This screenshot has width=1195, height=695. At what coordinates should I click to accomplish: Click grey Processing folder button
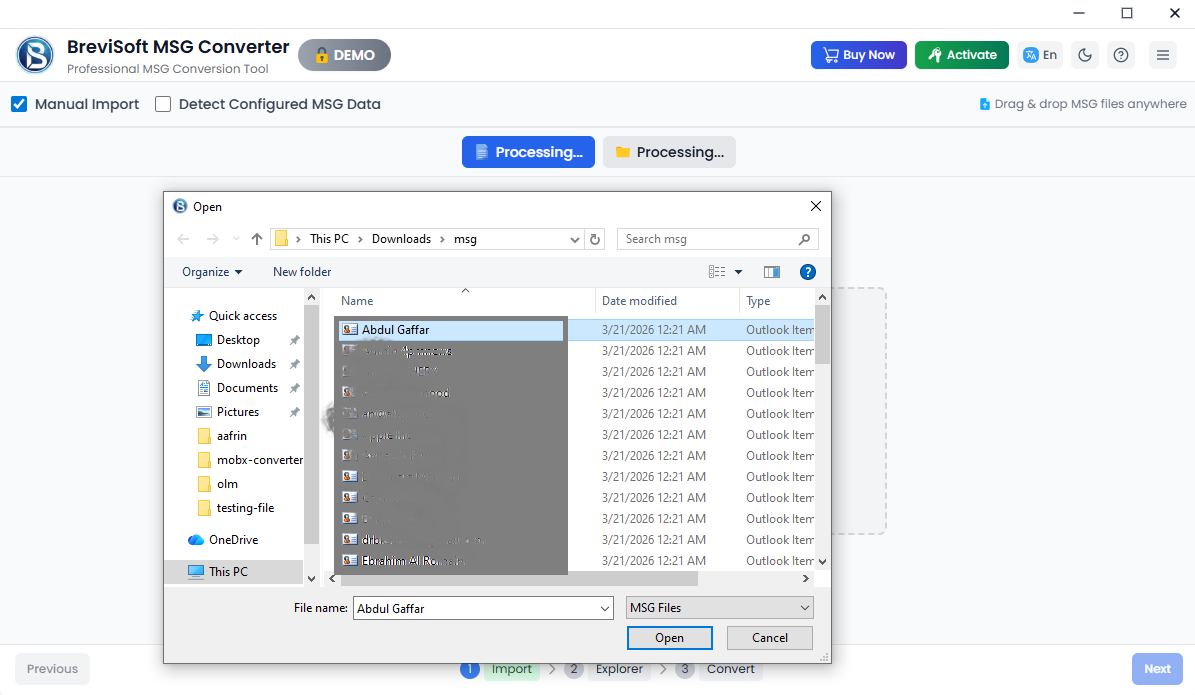point(669,152)
